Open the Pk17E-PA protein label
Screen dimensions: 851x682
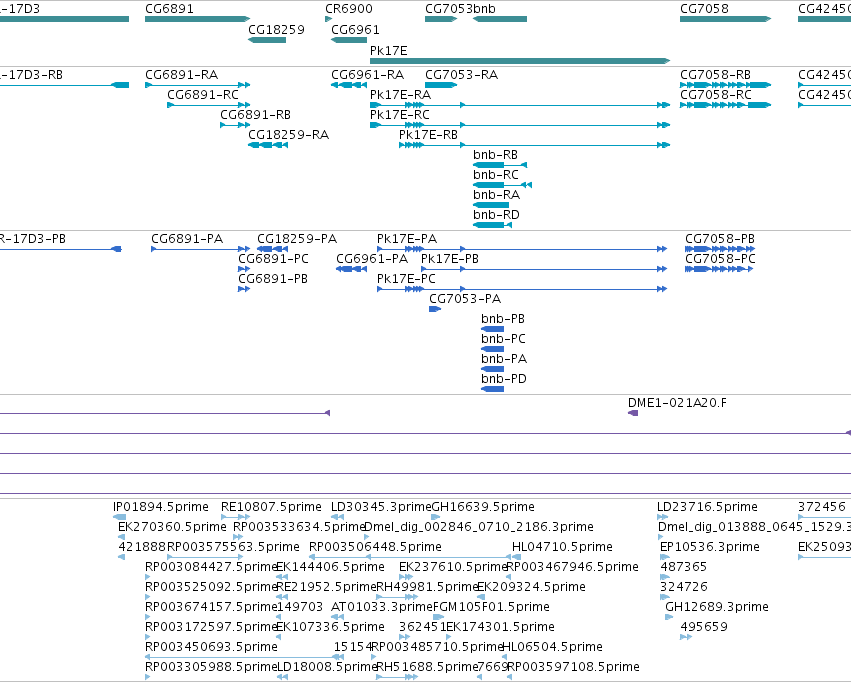pos(407,239)
